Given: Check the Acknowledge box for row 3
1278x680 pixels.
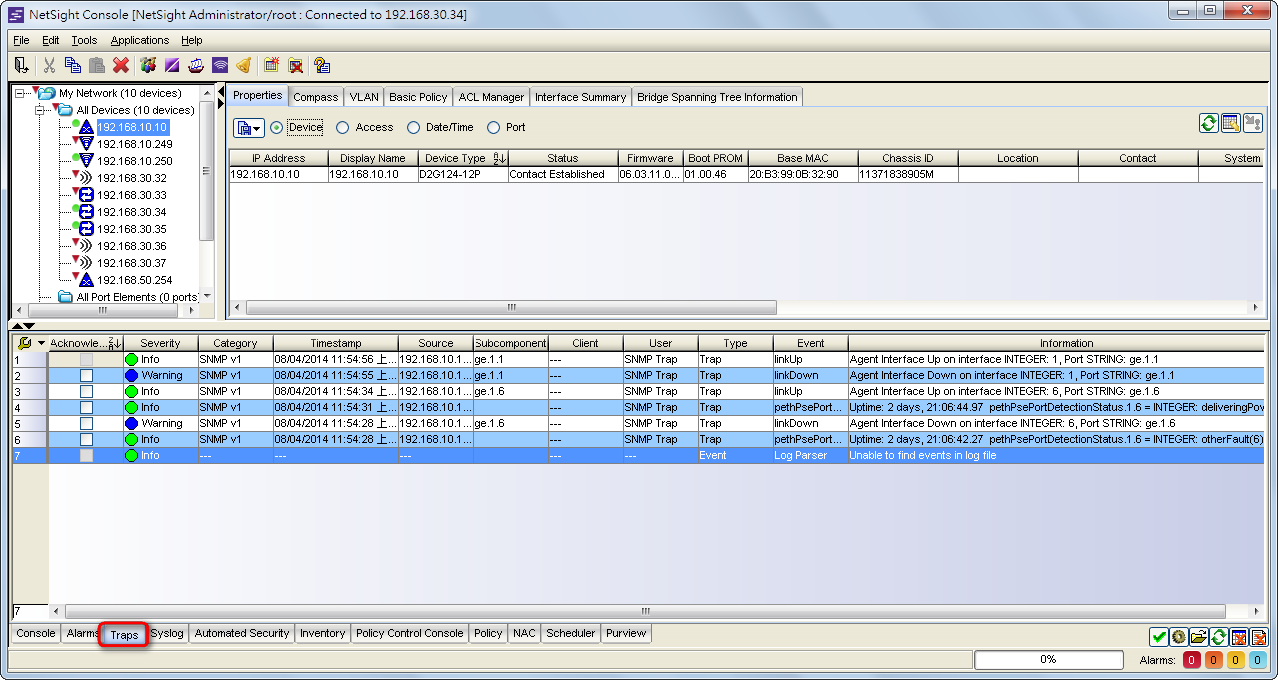Looking at the screenshot, I should click(86, 391).
